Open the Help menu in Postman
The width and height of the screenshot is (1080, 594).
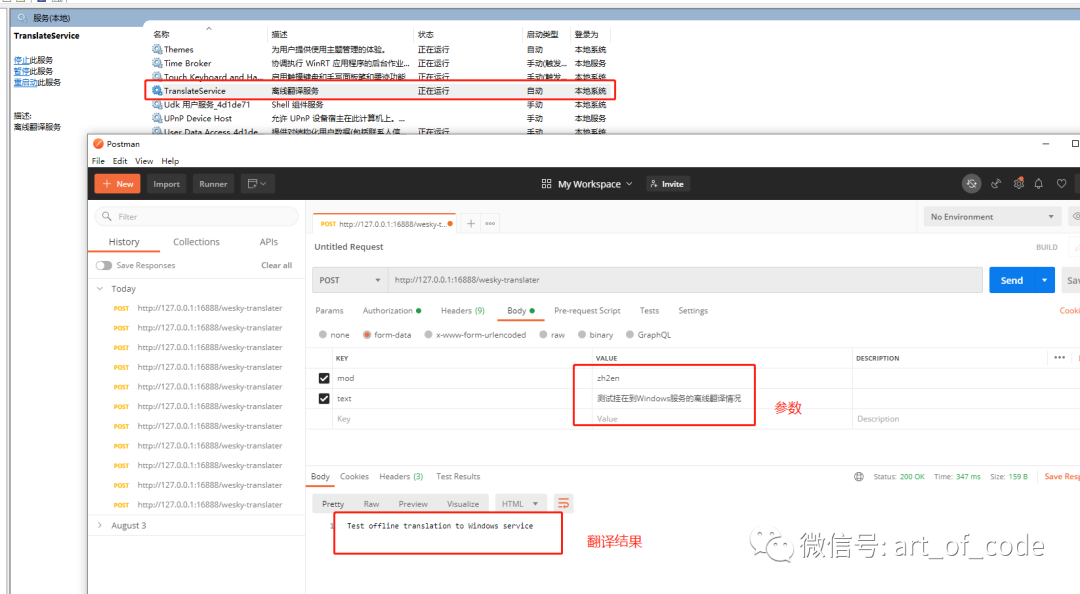coord(170,161)
